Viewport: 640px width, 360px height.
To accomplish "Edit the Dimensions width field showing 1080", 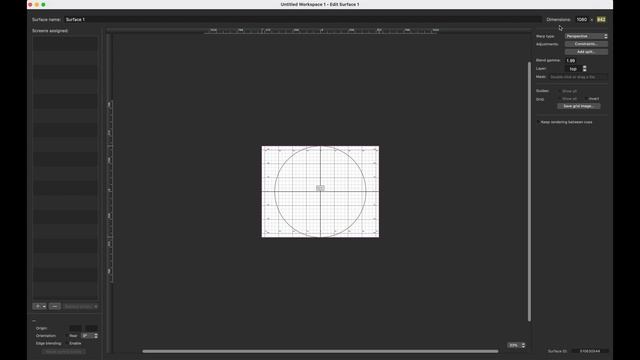I will click(x=582, y=20).
